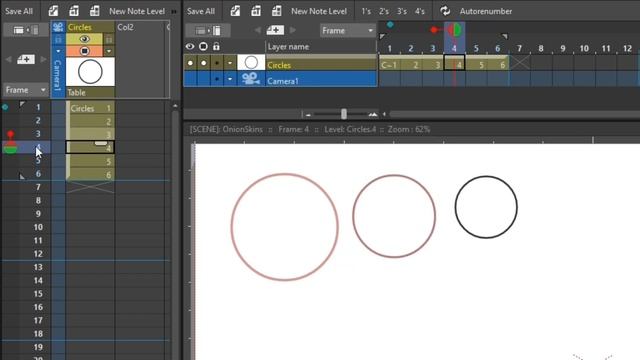Click Save All in the xsheet toolbar
This screenshot has height=360, width=640.
pyautogui.click(x=19, y=11)
